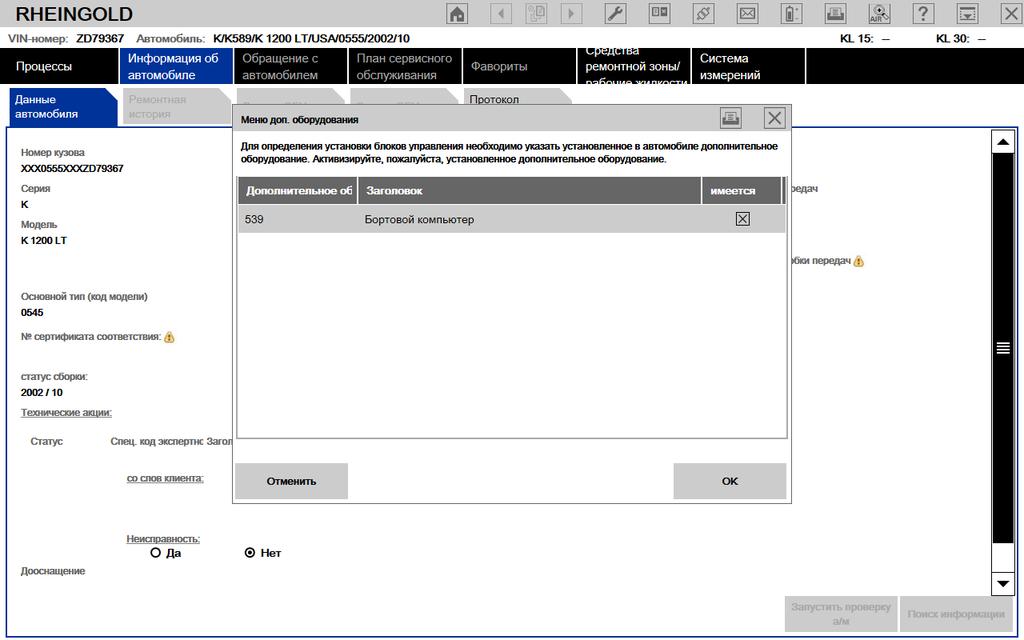Open the envelope message icon
Viewport: 1024px width, 640px height.
point(747,14)
